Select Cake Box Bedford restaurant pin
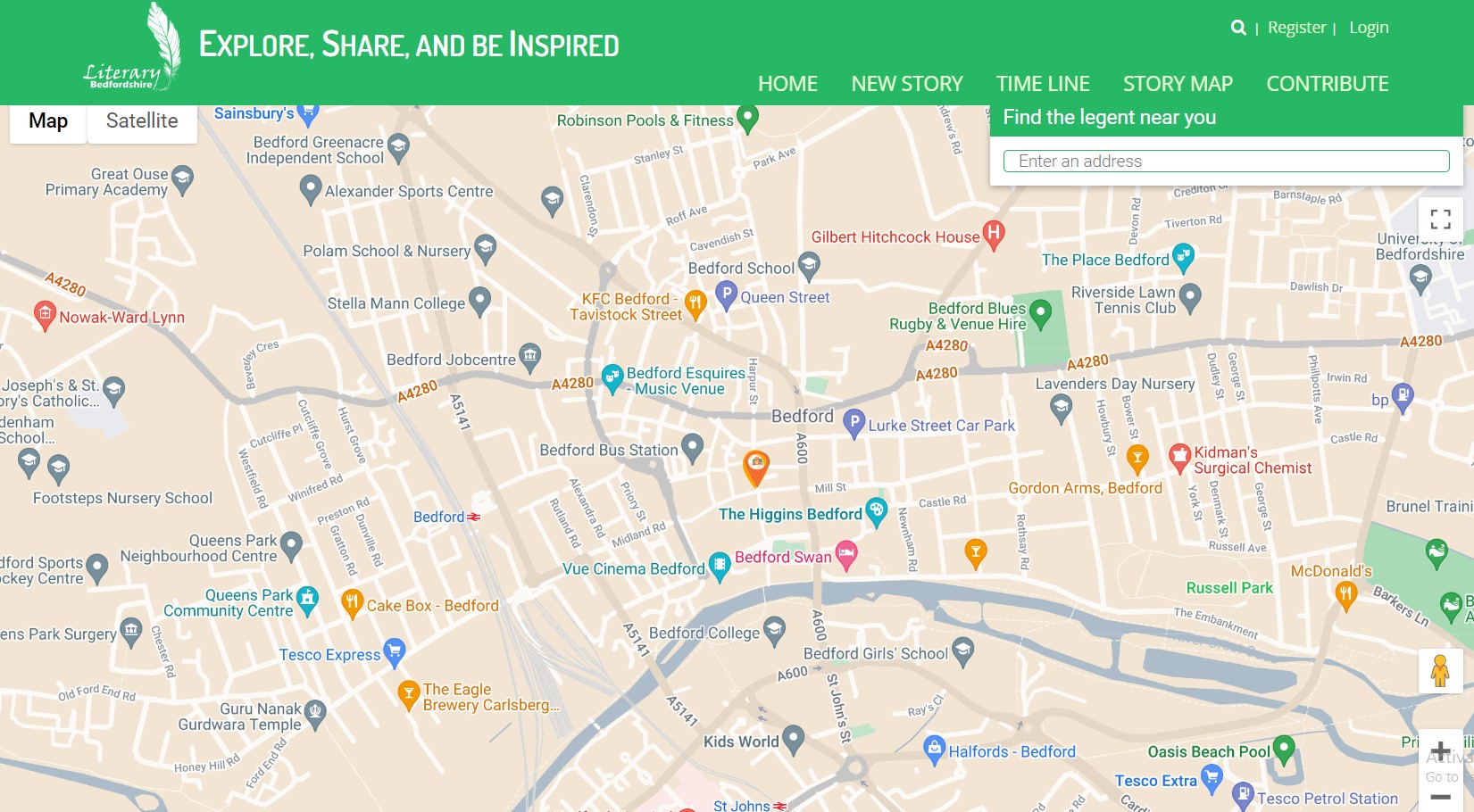 (x=353, y=603)
